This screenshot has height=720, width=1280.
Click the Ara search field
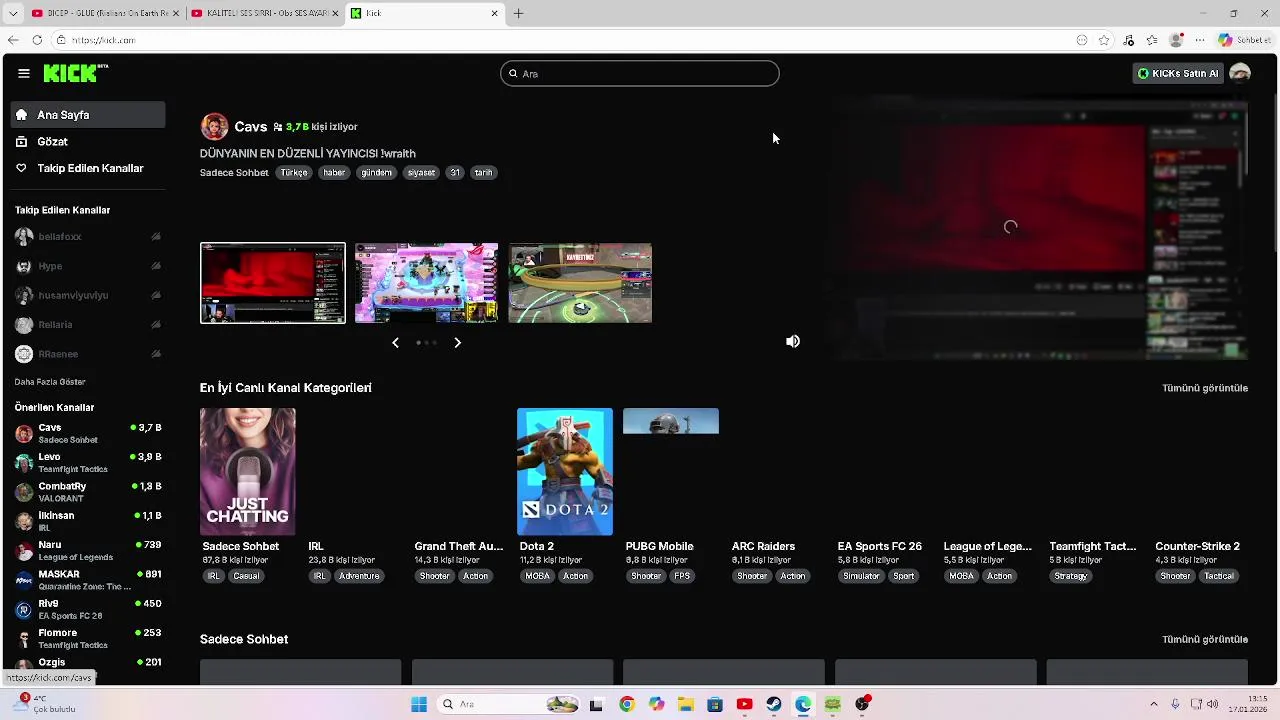click(x=640, y=73)
